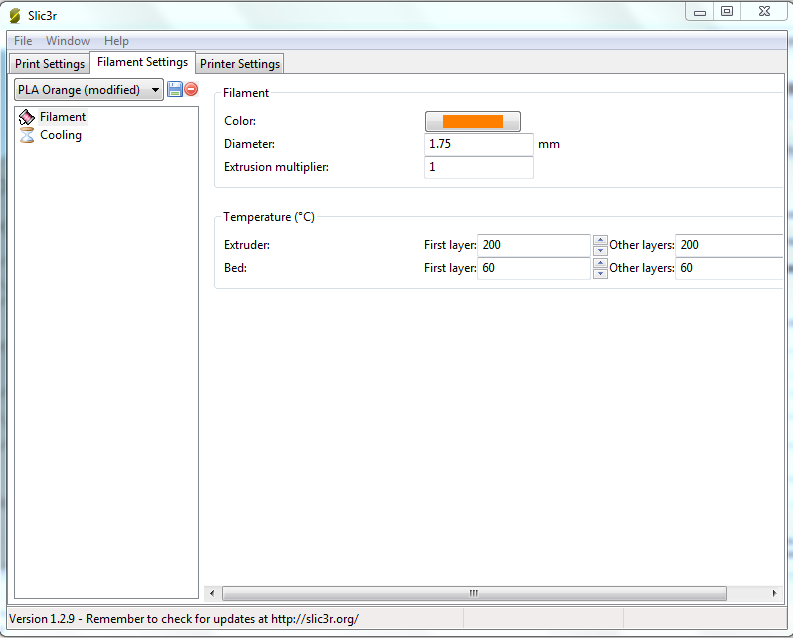Click the Slic3r app icon in title bar
Image resolution: width=793 pixels, height=638 pixels.
pos(15,16)
